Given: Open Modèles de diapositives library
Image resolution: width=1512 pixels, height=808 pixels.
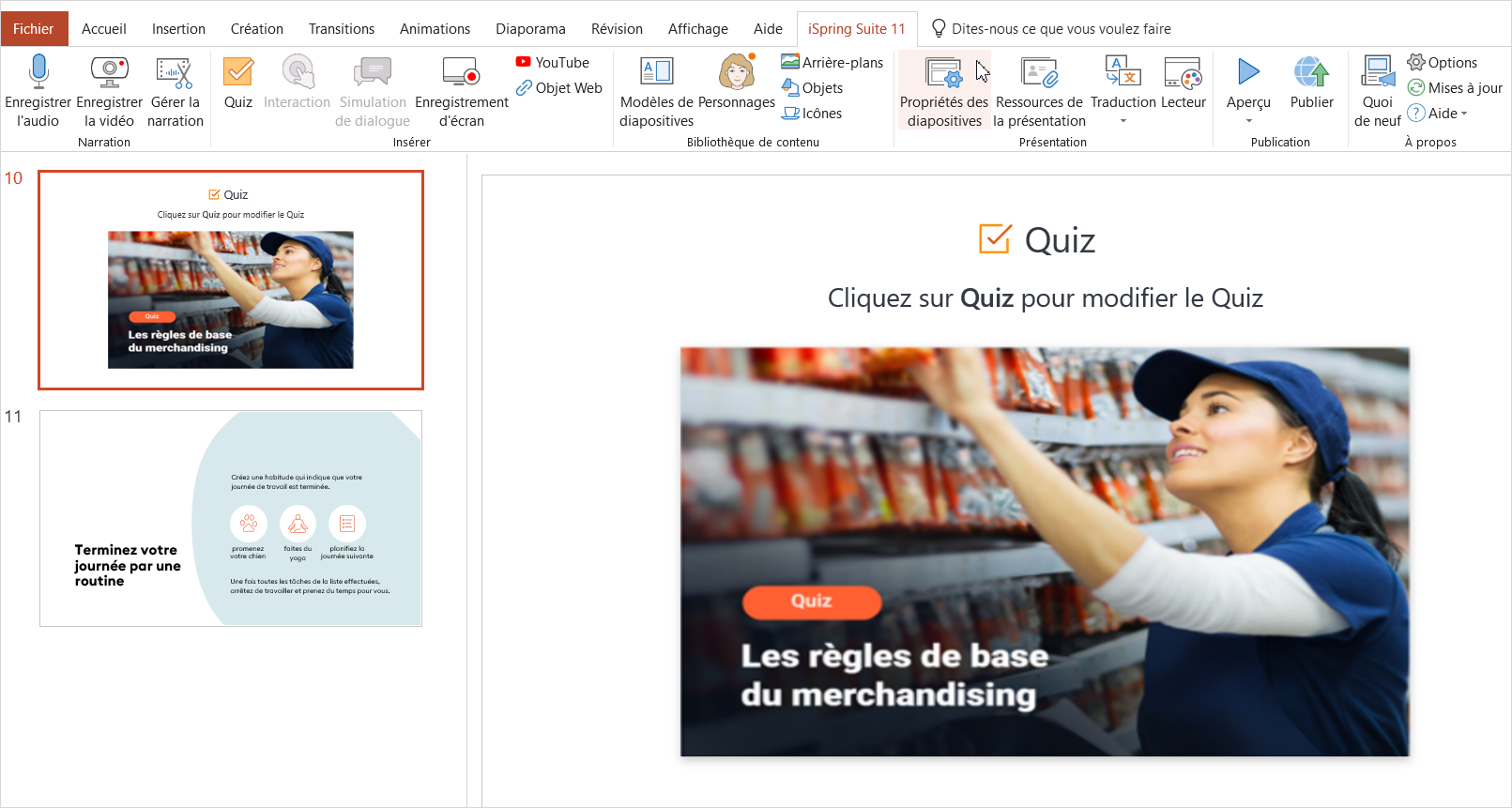Looking at the screenshot, I should point(656,72).
